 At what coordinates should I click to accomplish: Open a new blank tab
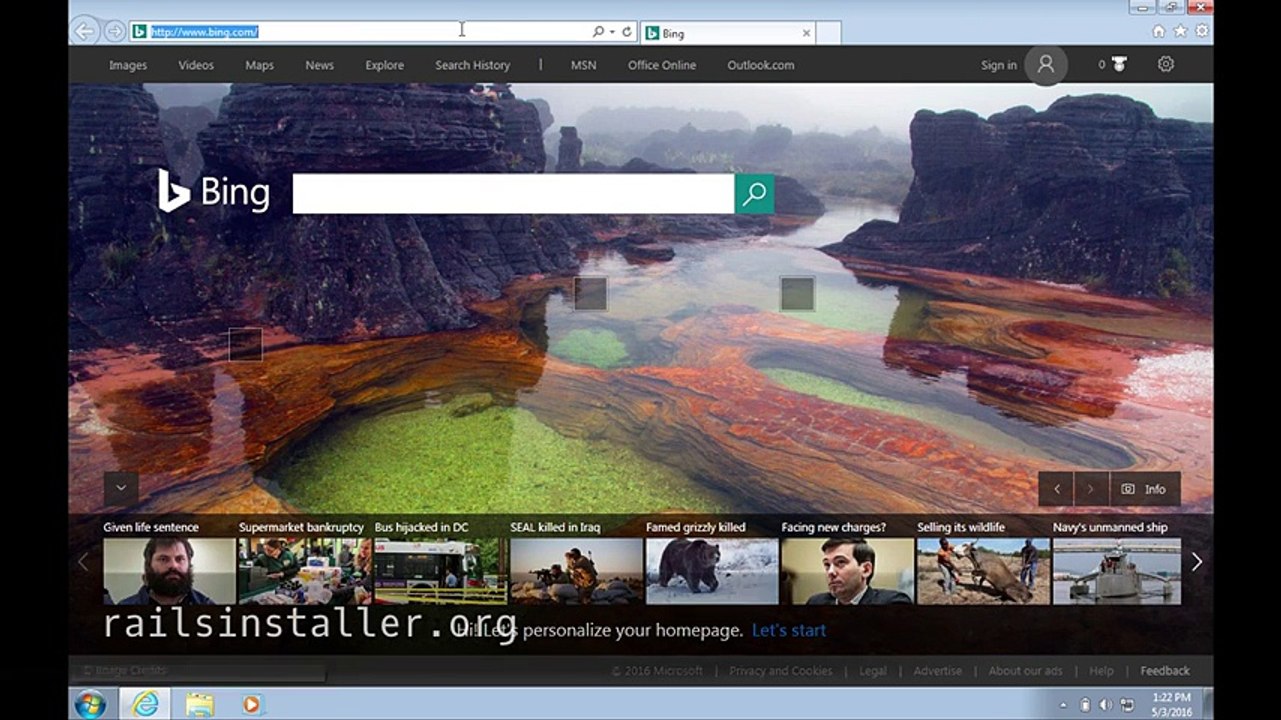pos(828,33)
